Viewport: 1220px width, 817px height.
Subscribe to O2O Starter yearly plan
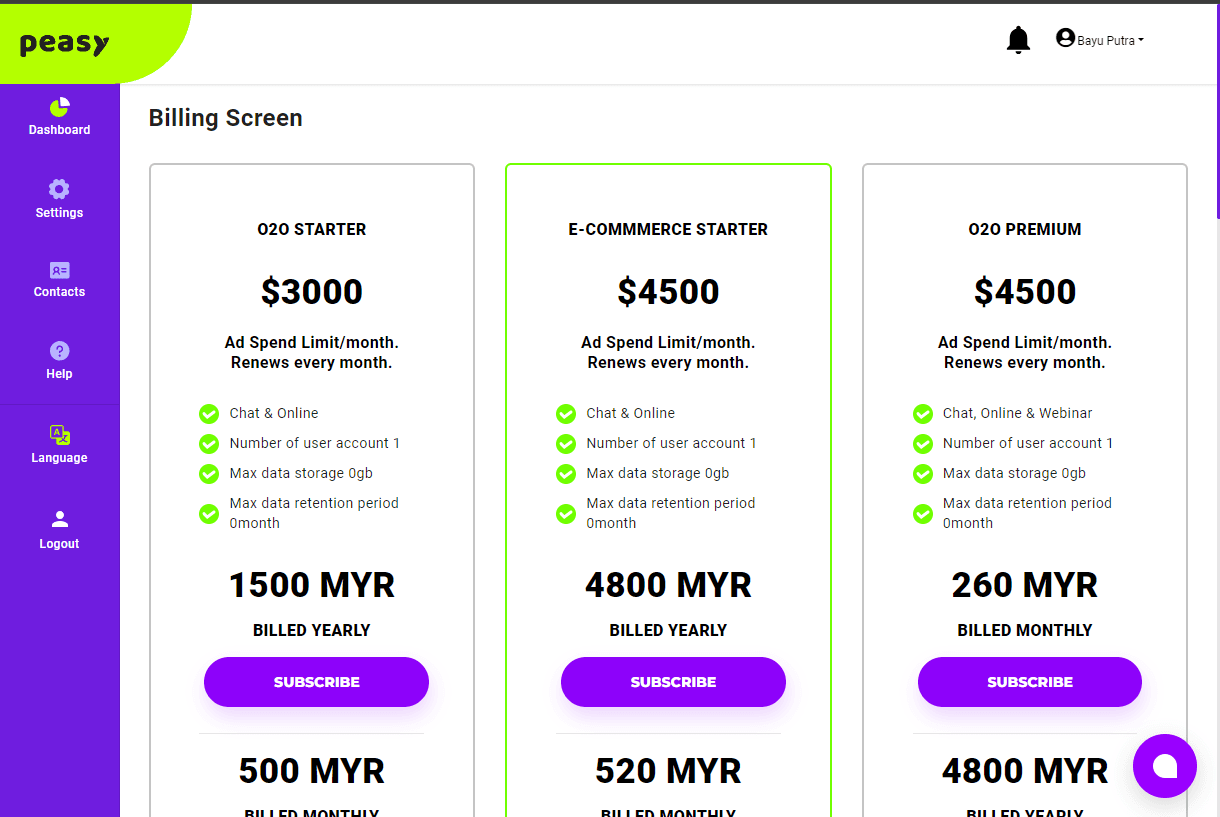316,682
